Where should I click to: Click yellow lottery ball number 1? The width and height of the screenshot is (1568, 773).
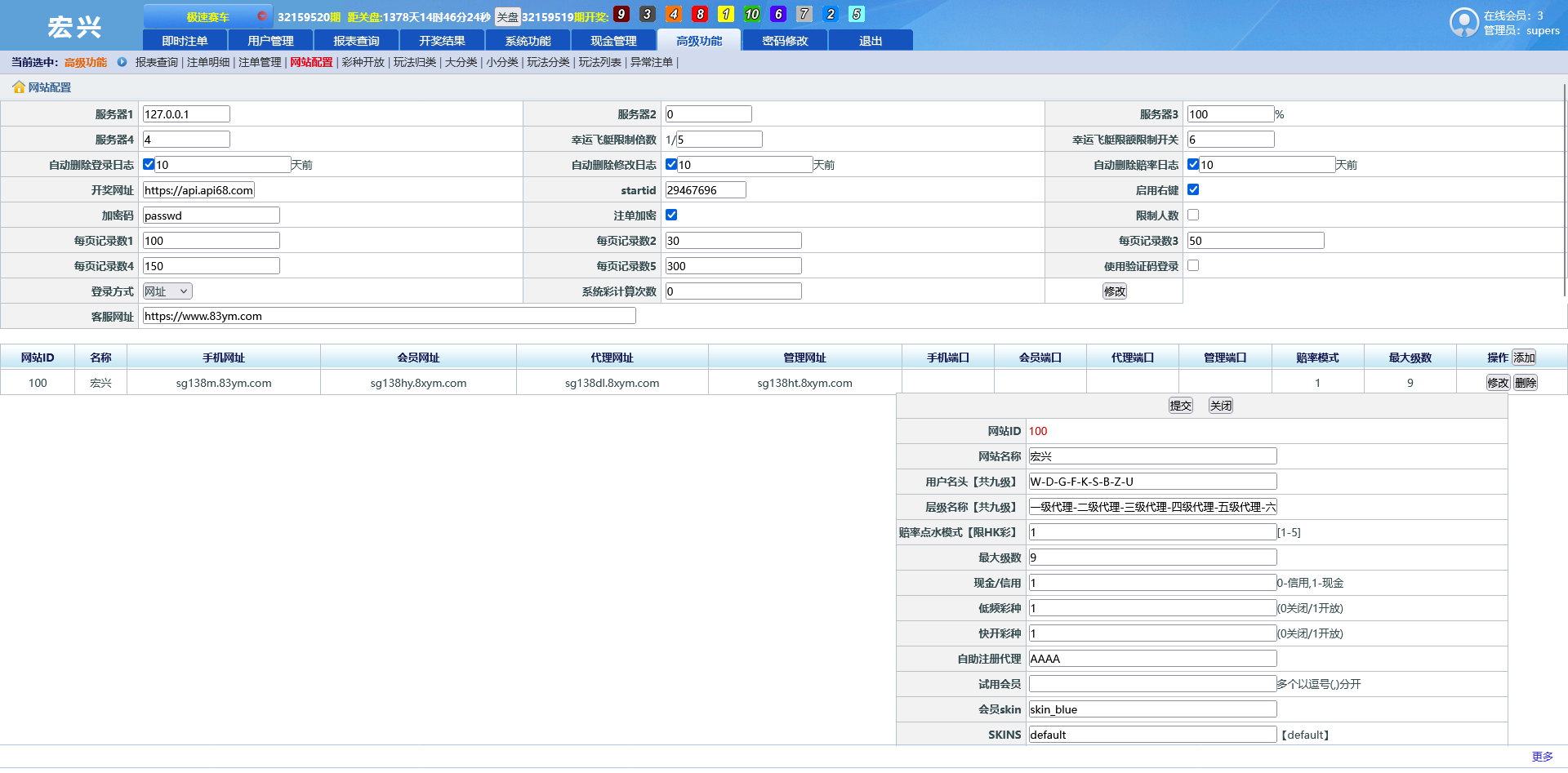(x=726, y=14)
